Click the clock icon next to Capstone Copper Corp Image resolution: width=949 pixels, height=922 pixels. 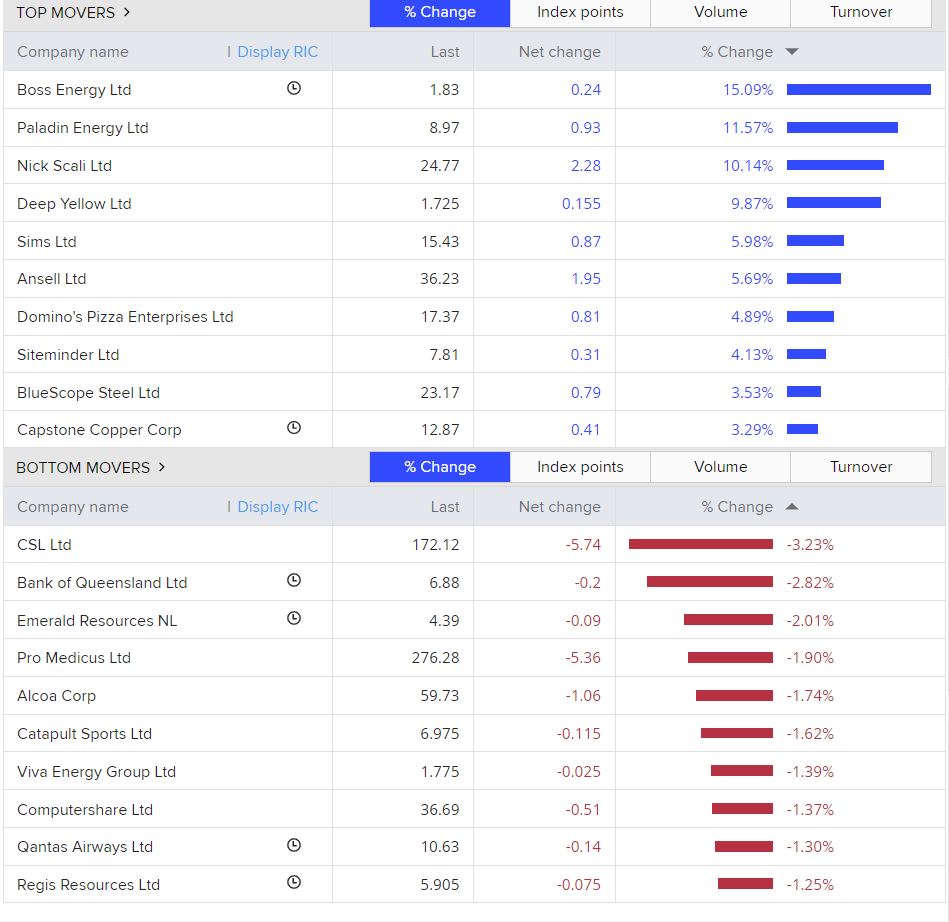point(293,428)
